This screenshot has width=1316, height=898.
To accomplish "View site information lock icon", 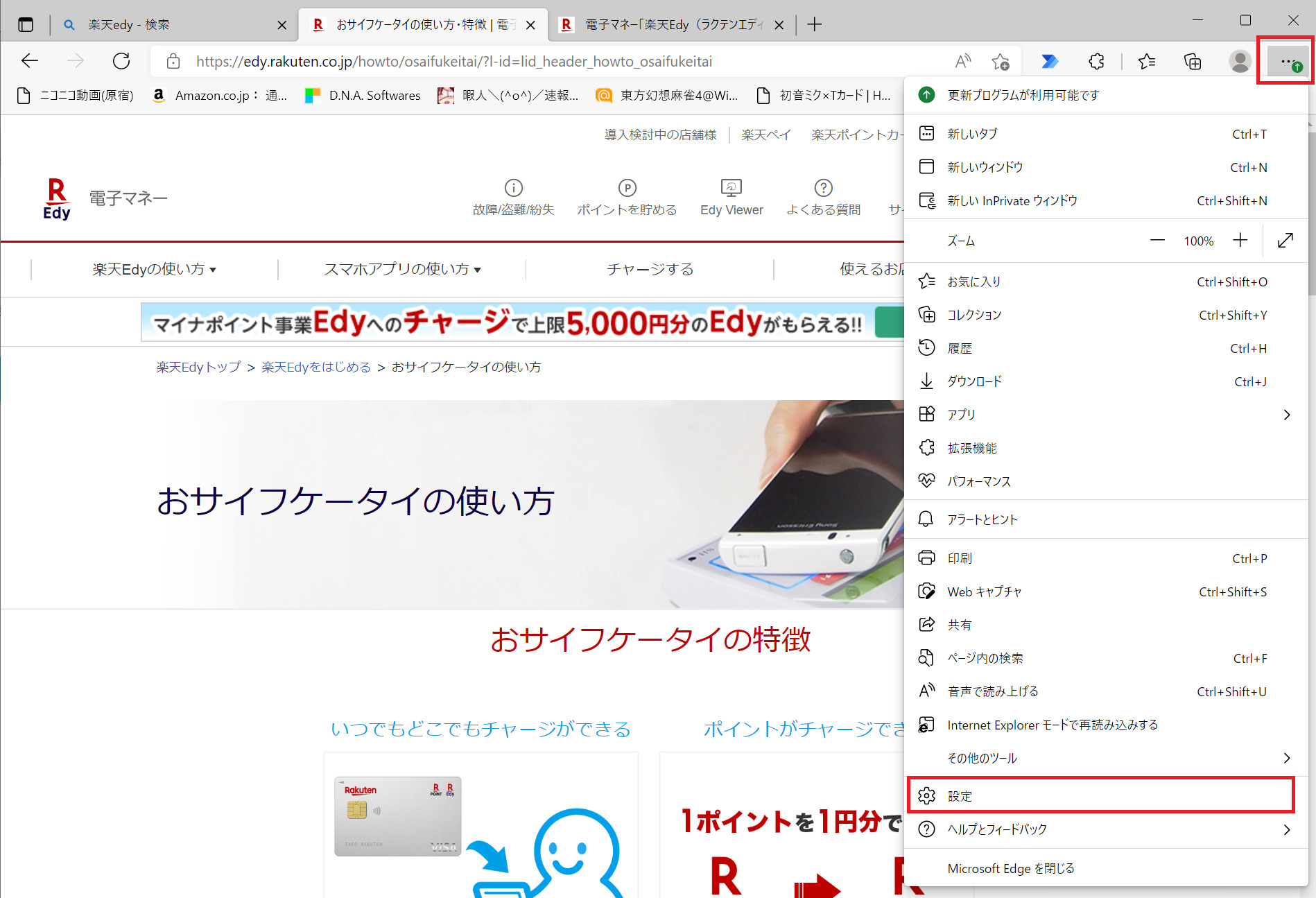I will point(173,61).
